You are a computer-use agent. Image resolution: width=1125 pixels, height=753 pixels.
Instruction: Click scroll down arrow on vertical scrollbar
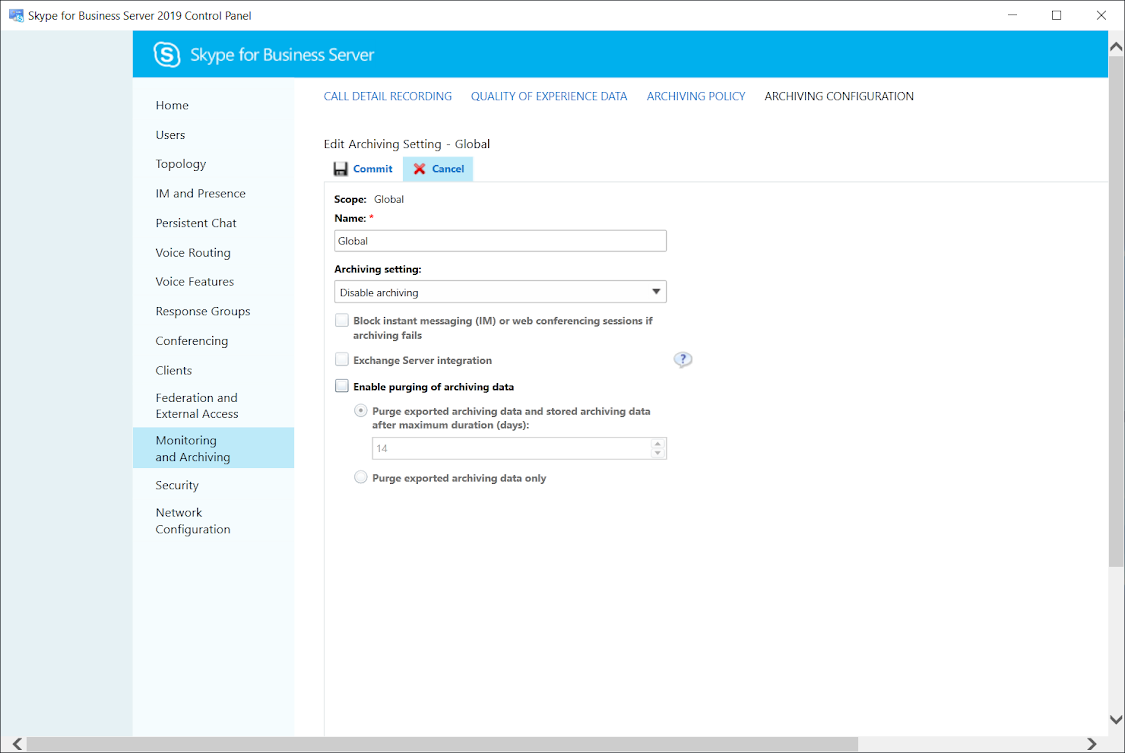[x=1116, y=720]
